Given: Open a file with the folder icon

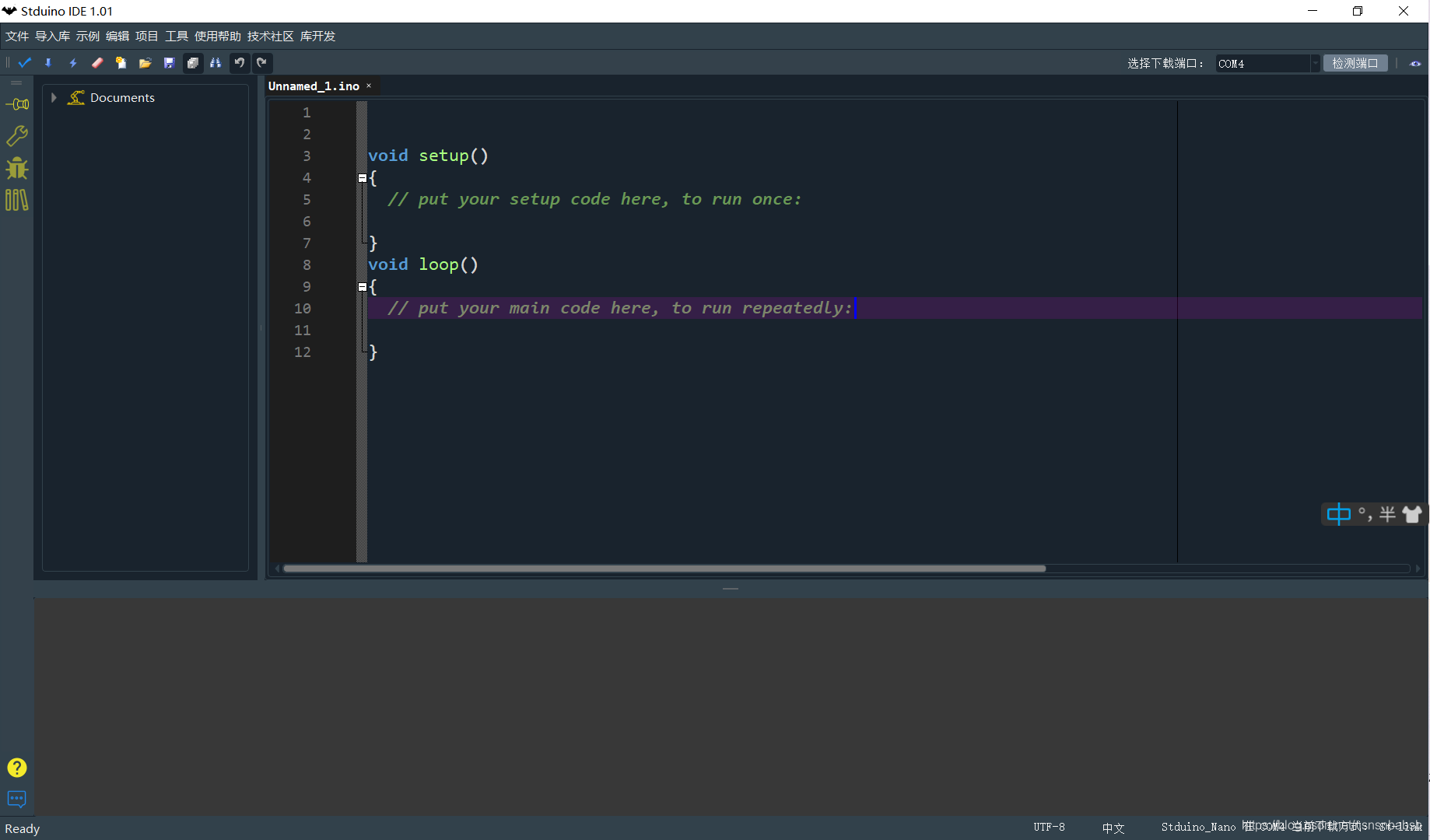Looking at the screenshot, I should 145,63.
